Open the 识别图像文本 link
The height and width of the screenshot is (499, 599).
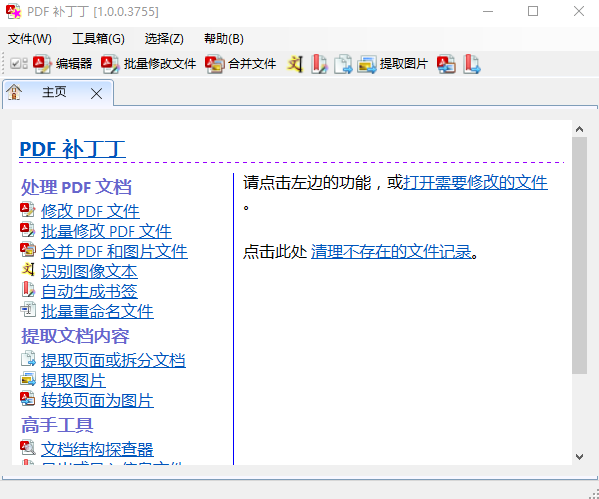click(89, 271)
